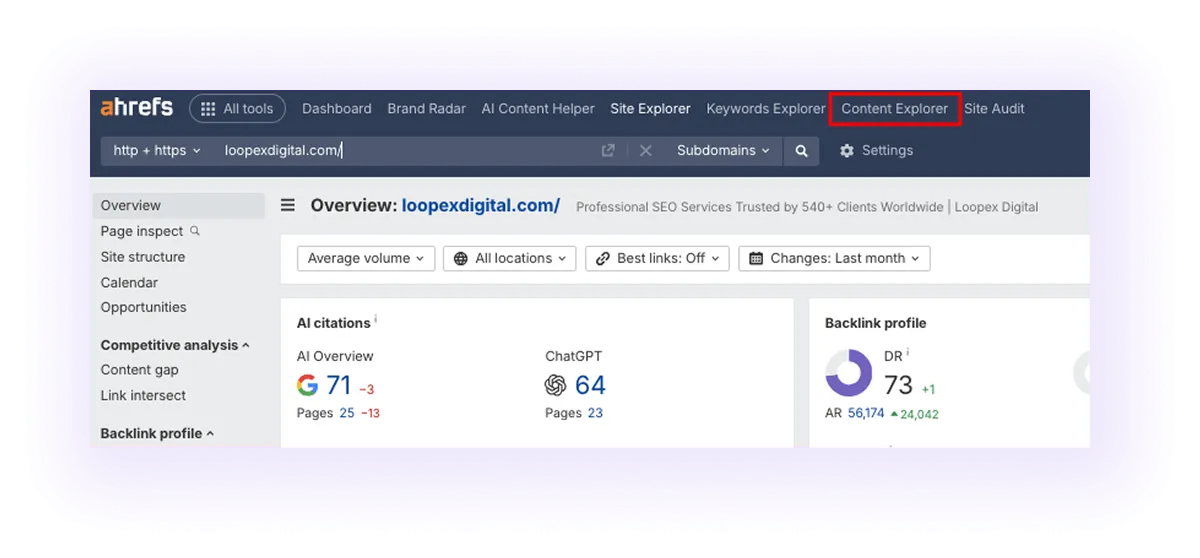
Task: Click the ChatGPT citations value 64
Action: (x=590, y=385)
